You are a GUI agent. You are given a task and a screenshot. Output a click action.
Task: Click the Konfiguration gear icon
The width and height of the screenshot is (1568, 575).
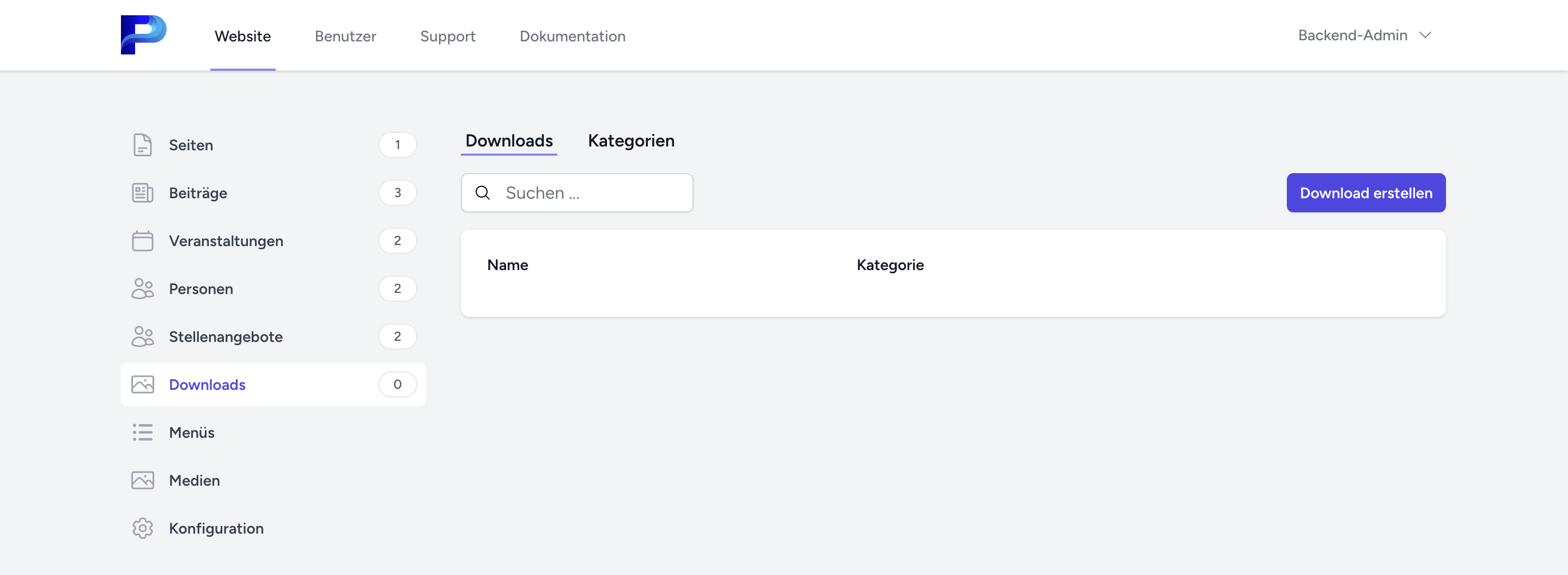[x=142, y=528]
